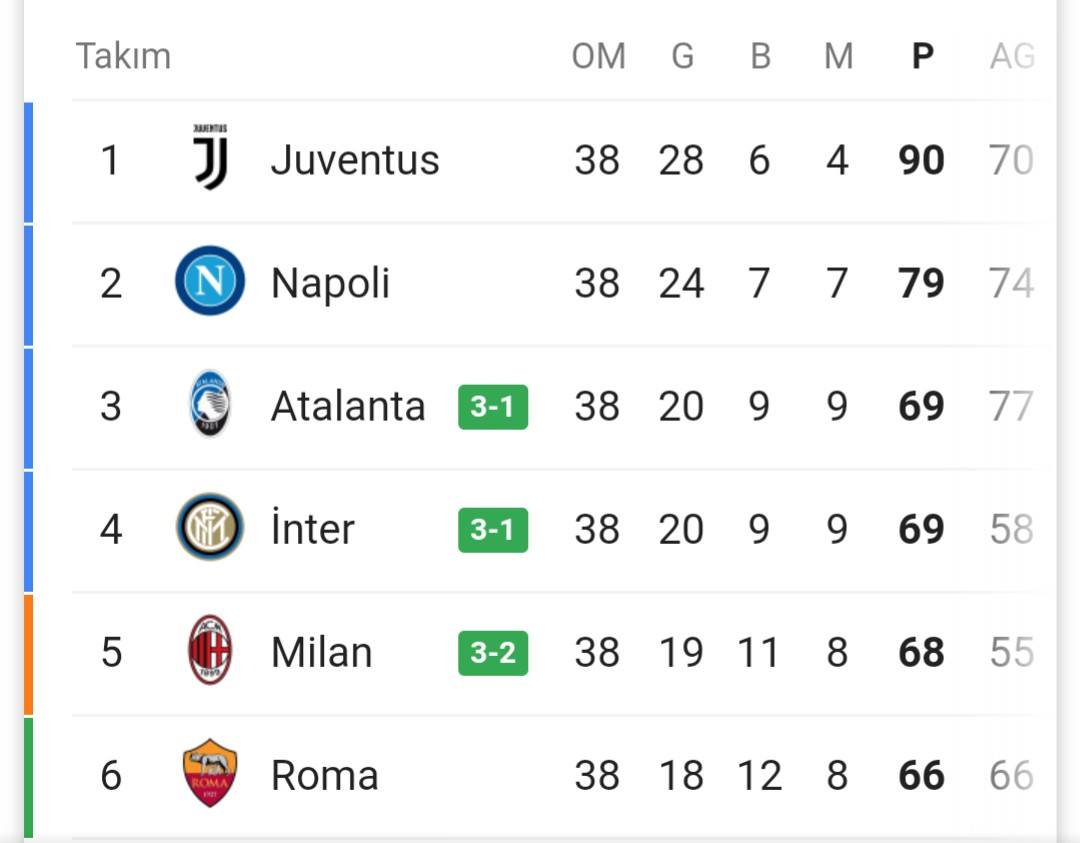The image size is (1080, 843).
Task: Click the Inter club crest
Action: pos(210,527)
